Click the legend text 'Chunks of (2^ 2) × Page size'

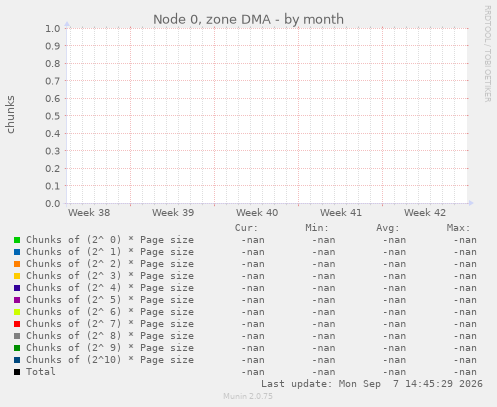coord(110,264)
